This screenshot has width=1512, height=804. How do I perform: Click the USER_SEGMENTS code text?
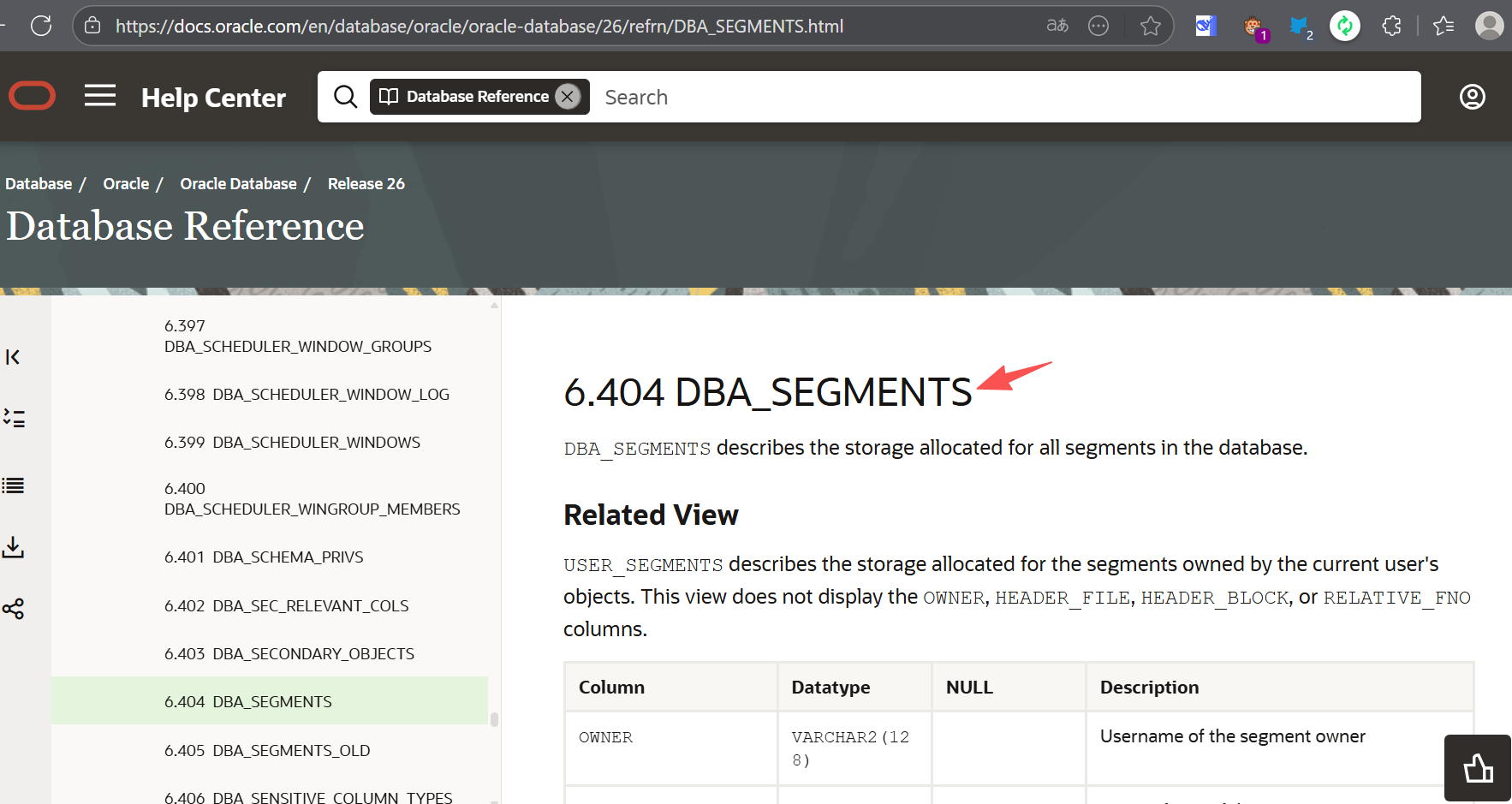coord(643,565)
